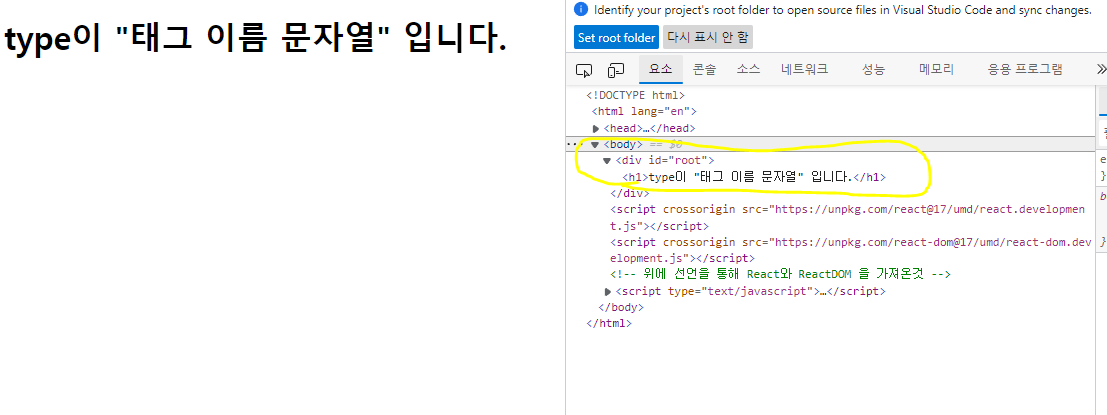
Task: Select the green HTML comment line
Action: 780,275
